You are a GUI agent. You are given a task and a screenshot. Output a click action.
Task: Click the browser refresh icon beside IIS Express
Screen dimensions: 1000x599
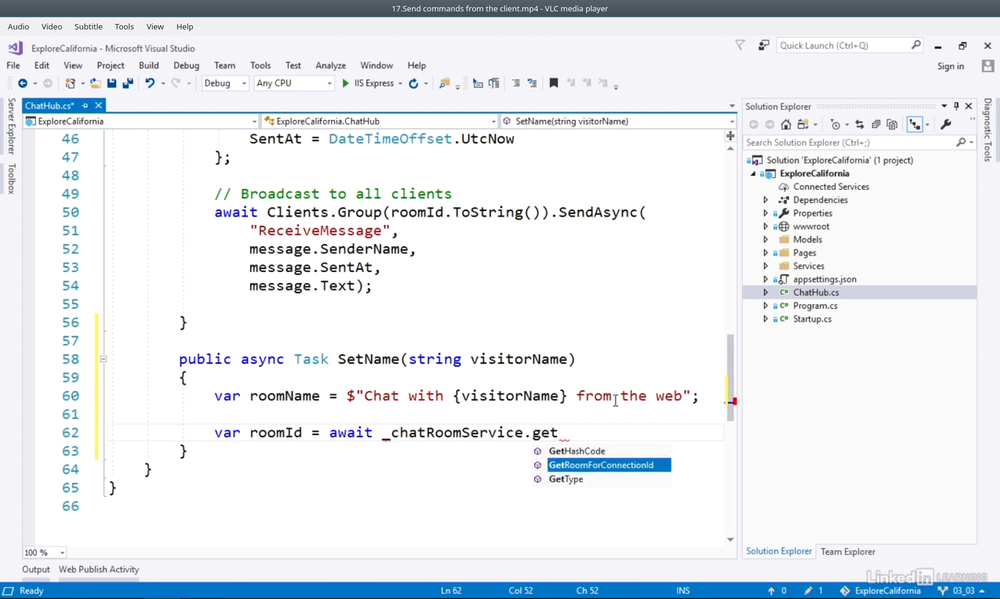(413, 84)
